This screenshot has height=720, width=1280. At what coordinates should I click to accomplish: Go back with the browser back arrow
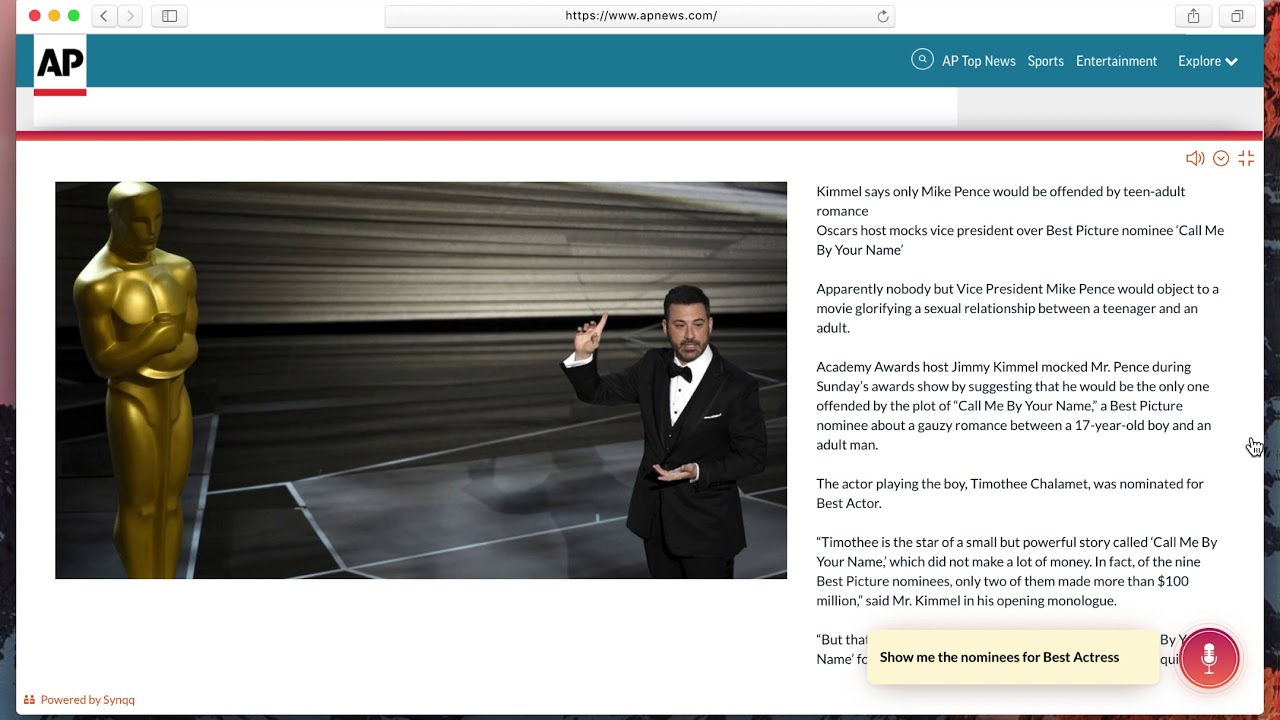click(x=104, y=16)
